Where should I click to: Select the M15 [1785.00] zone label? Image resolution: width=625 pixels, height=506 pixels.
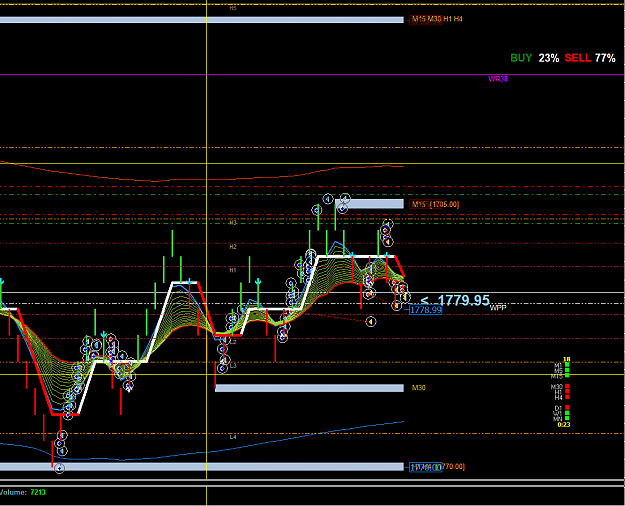point(435,205)
